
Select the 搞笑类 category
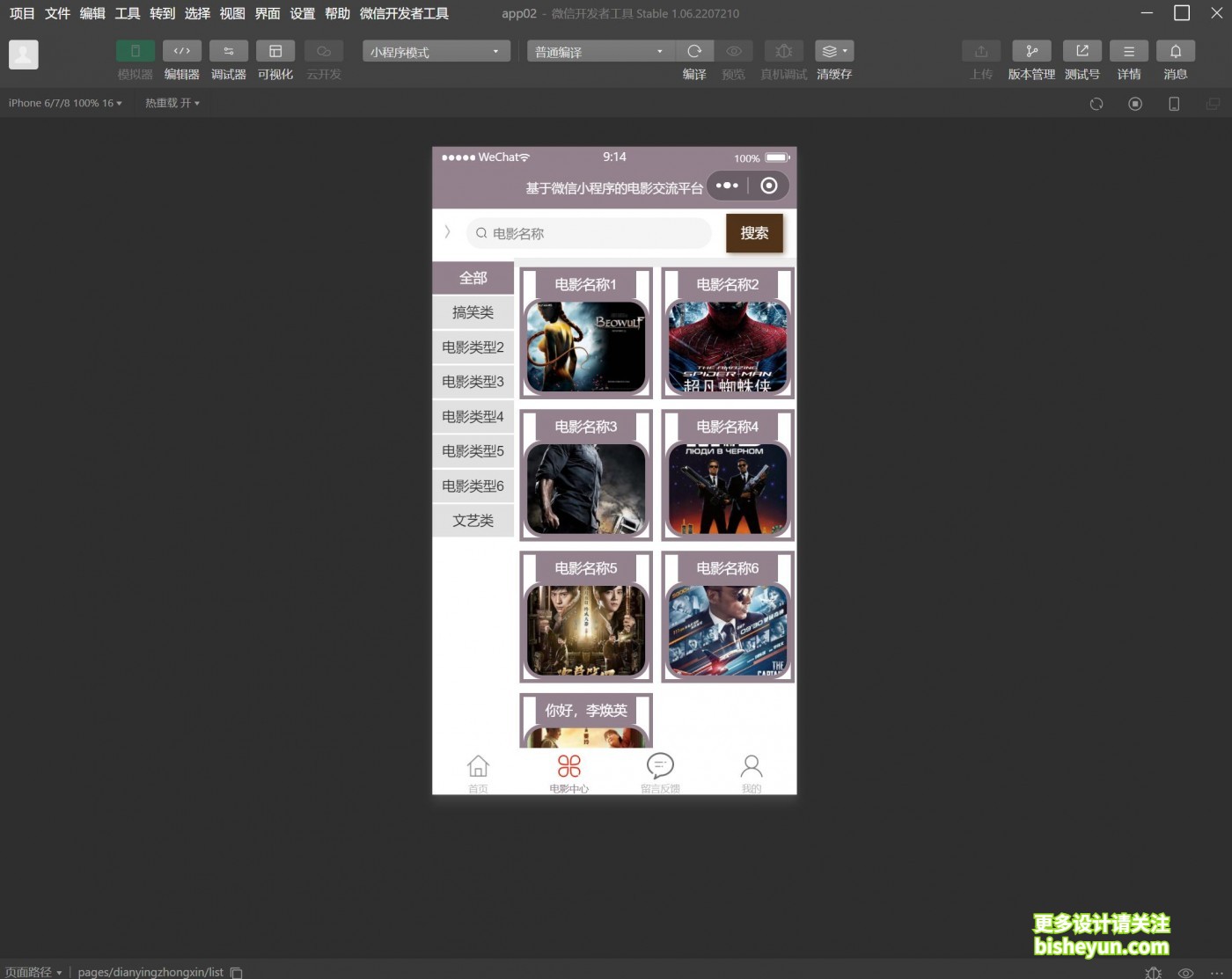point(473,312)
